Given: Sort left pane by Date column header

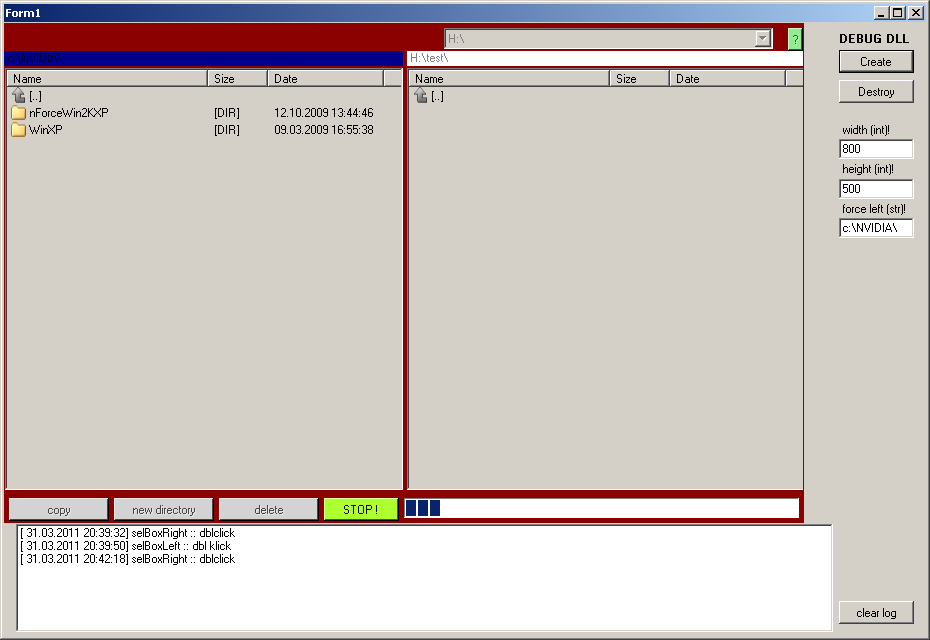Looking at the screenshot, I should (x=325, y=79).
